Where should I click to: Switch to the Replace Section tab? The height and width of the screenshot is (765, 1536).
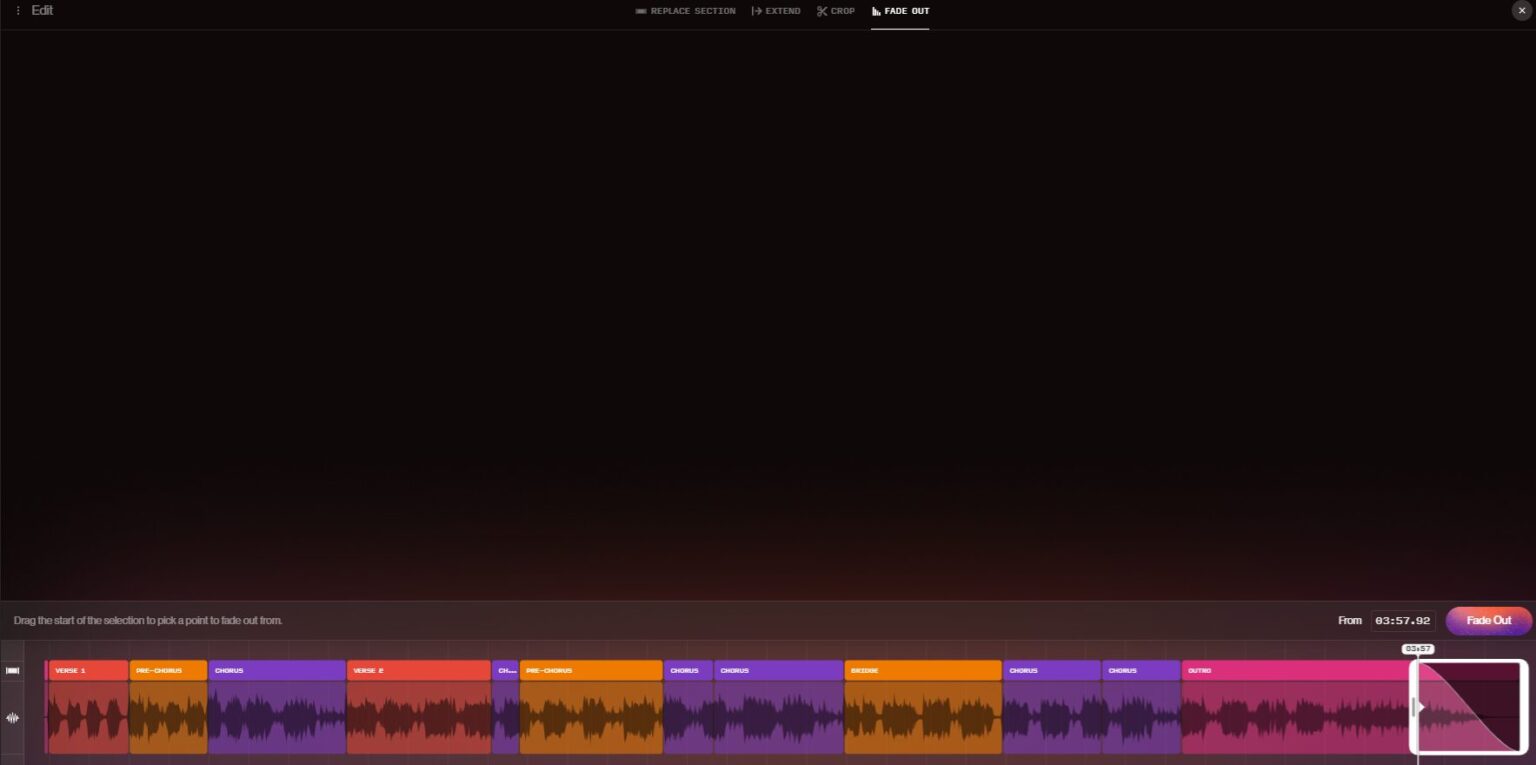click(685, 11)
